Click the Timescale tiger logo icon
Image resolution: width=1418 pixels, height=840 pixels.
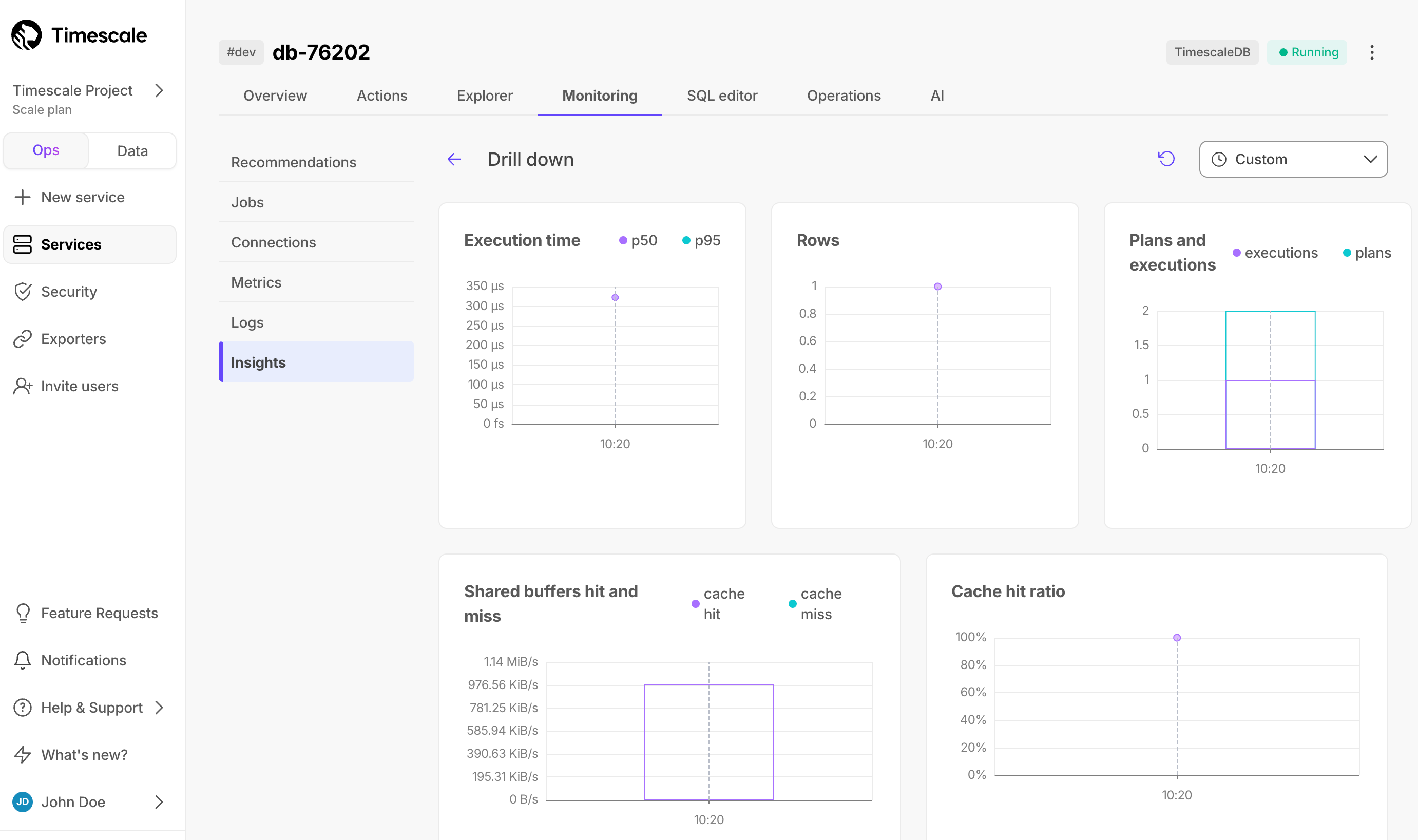coord(27,35)
